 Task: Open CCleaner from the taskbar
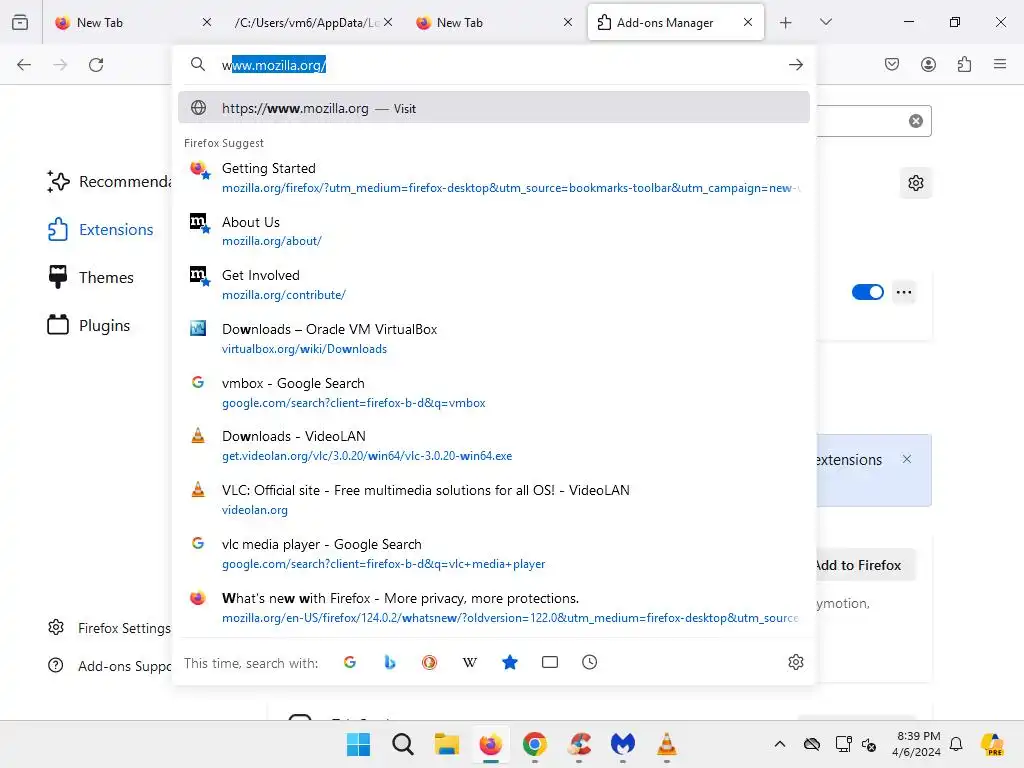point(579,744)
